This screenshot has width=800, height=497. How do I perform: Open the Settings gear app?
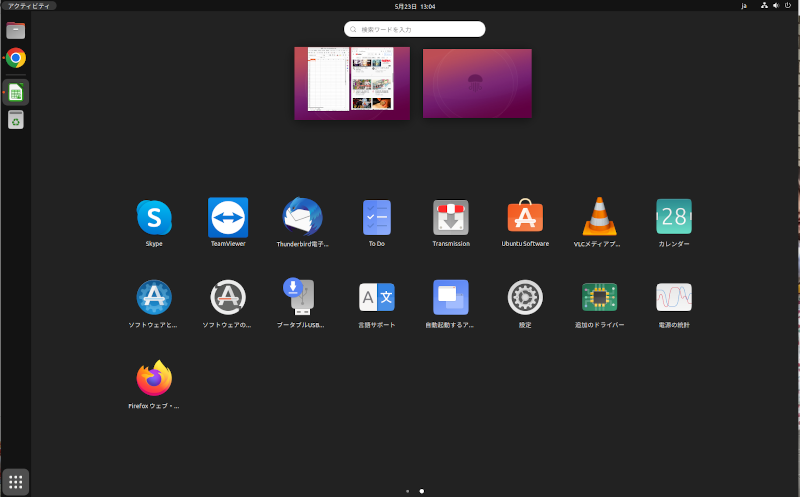coord(525,297)
